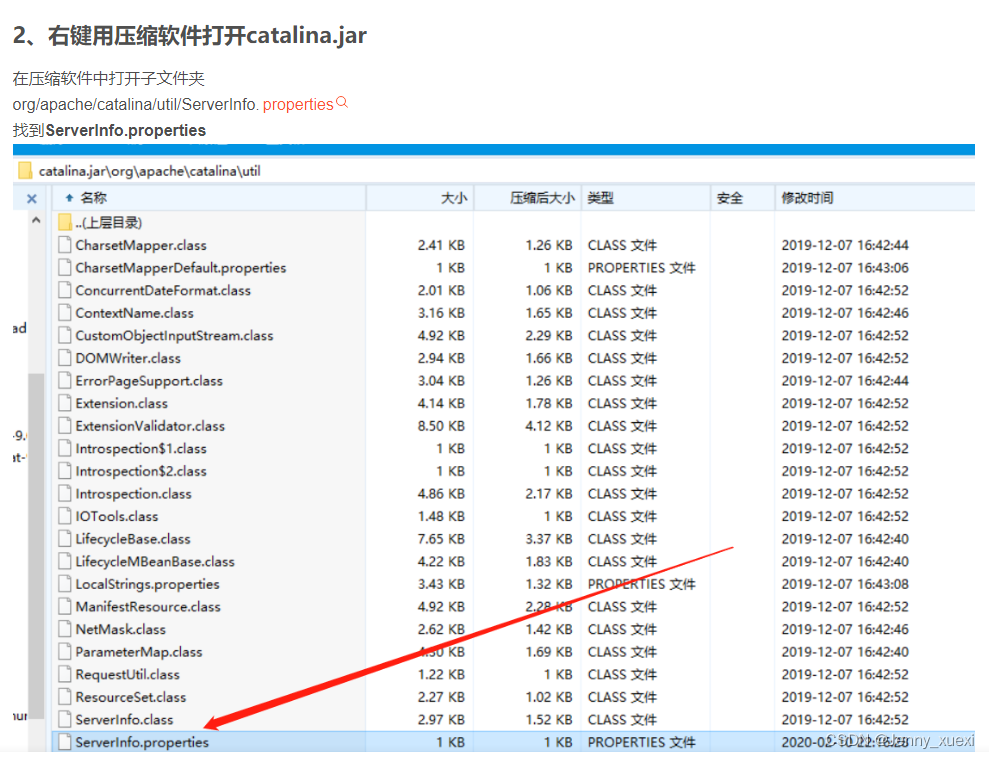
Task: Click file icon of ErrorPageSupport.class
Action: click(64, 380)
